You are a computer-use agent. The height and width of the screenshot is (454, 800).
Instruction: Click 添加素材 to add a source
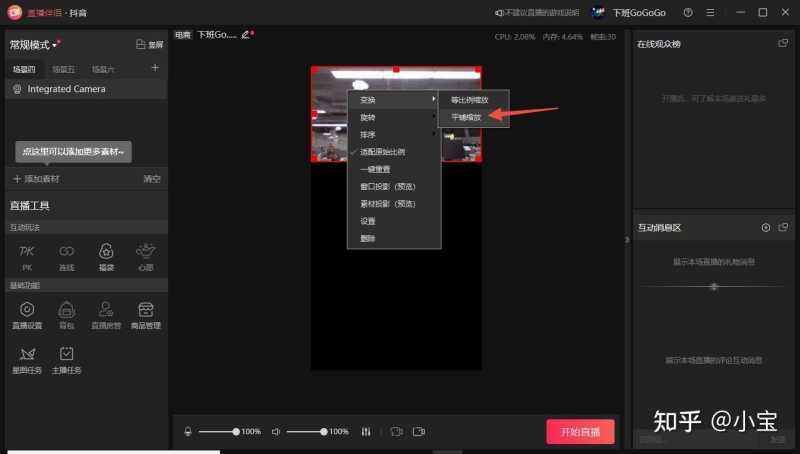[x=36, y=178]
